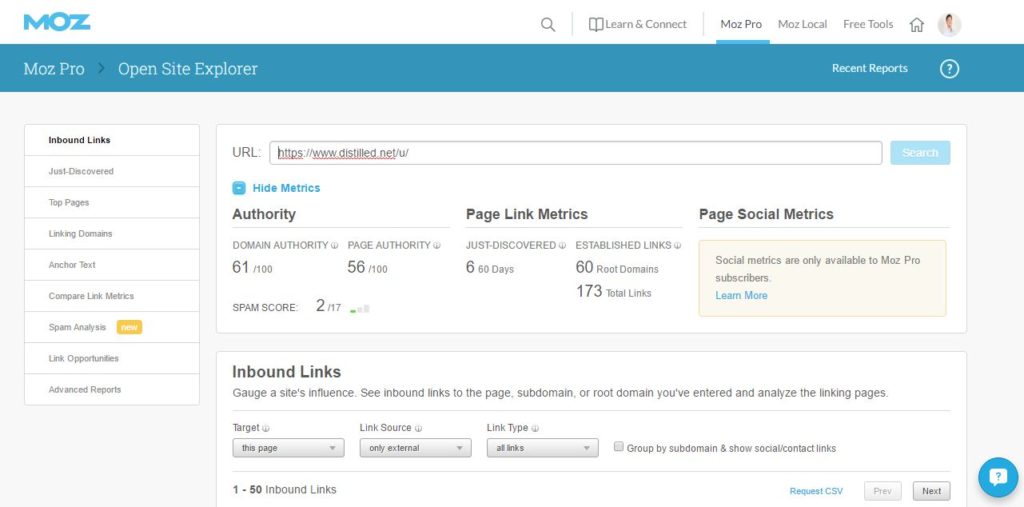This screenshot has width=1024, height=507.
Task: Open Advanced Reports in sidebar
Action: (112, 389)
